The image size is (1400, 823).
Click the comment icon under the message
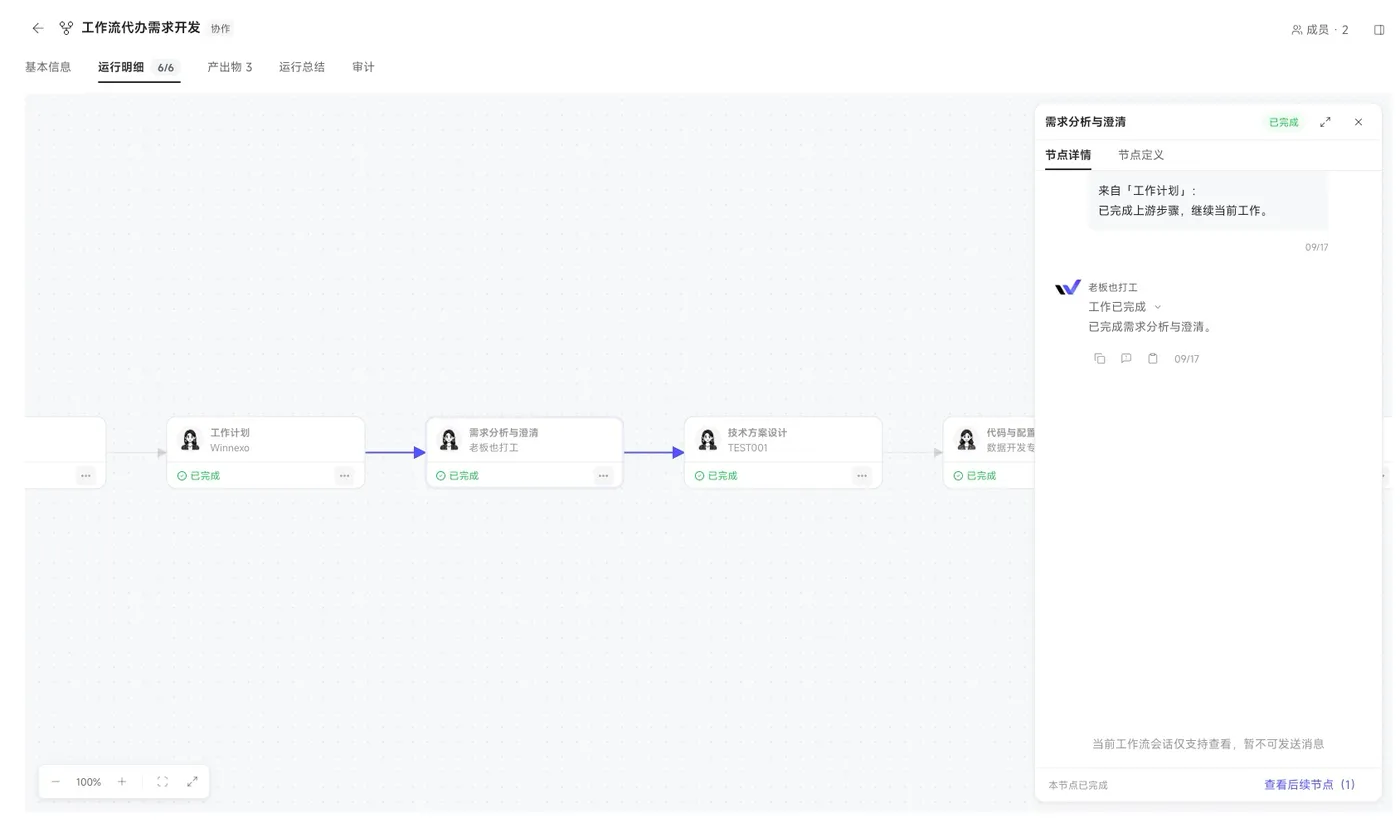pos(1126,359)
